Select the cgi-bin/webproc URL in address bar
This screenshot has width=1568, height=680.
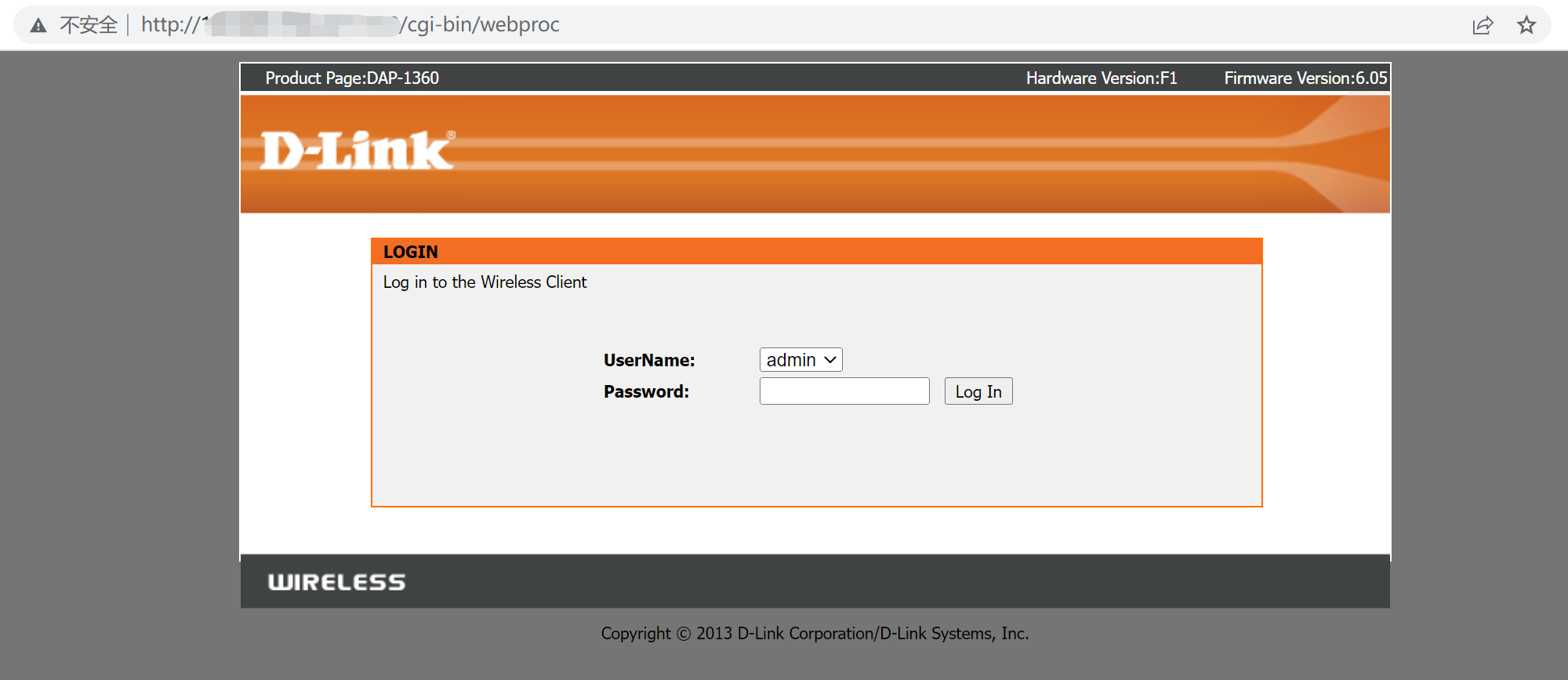coord(480,25)
